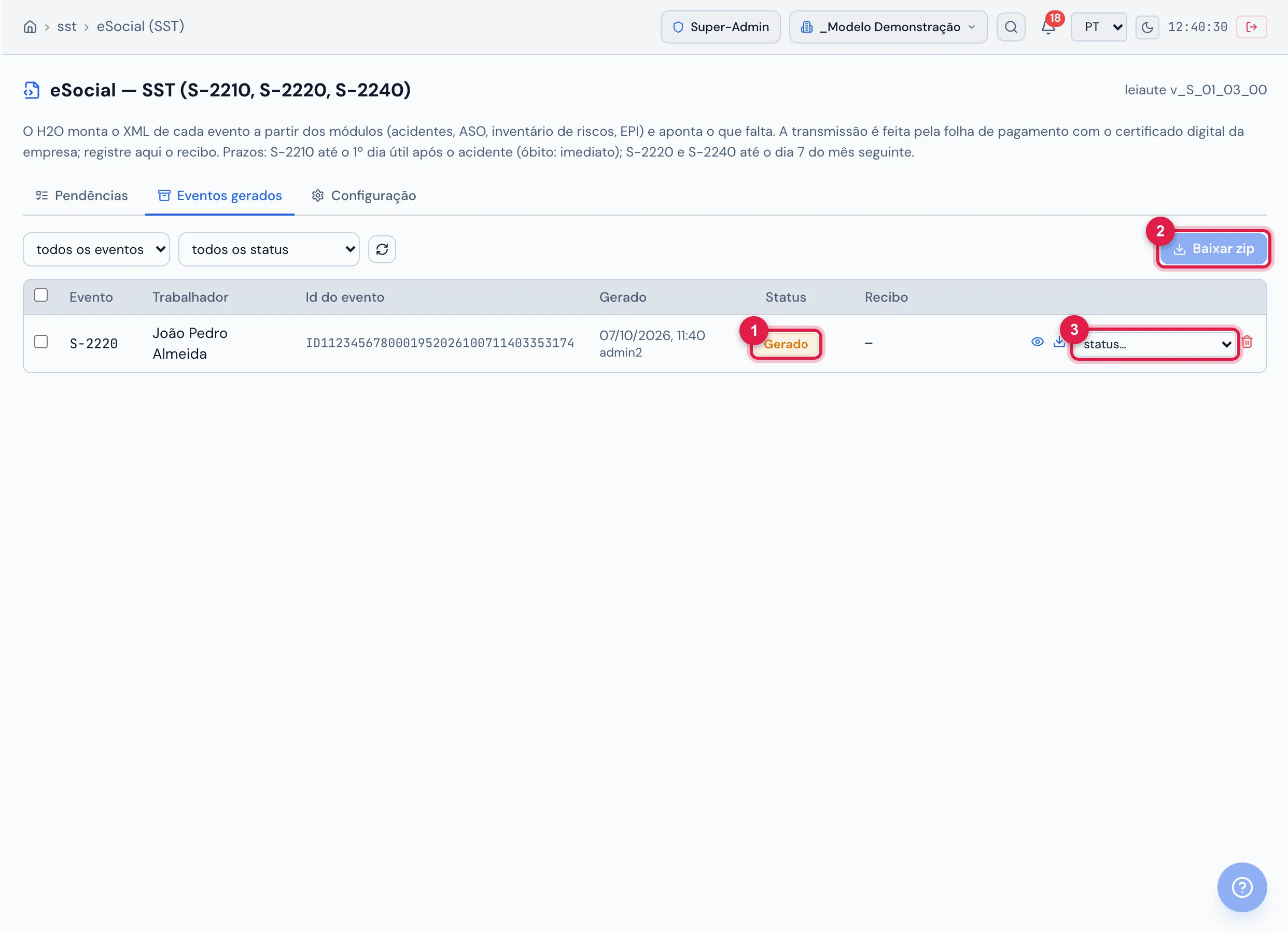Click the 07/10/2026, 11:40 generated date
The height and width of the screenshot is (933, 1288).
pyautogui.click(x=652, y=335)
